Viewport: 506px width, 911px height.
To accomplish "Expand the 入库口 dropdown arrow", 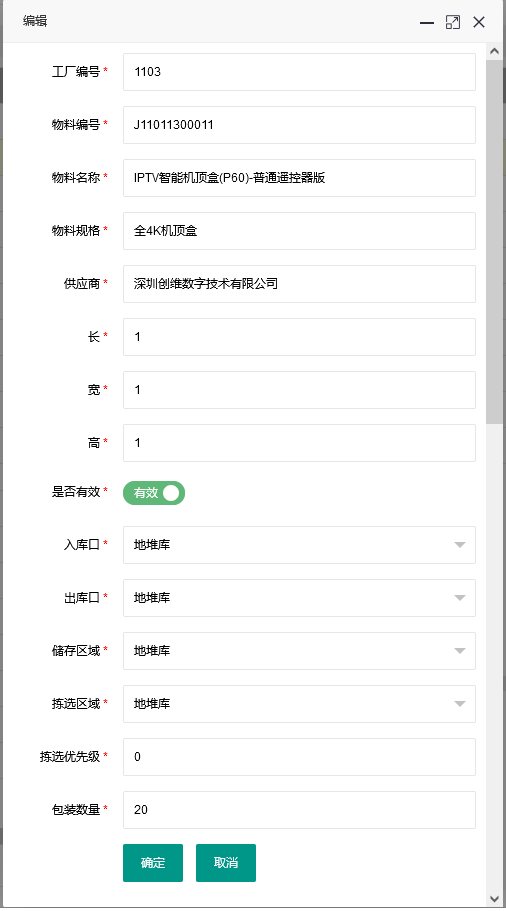I will 460,545.
